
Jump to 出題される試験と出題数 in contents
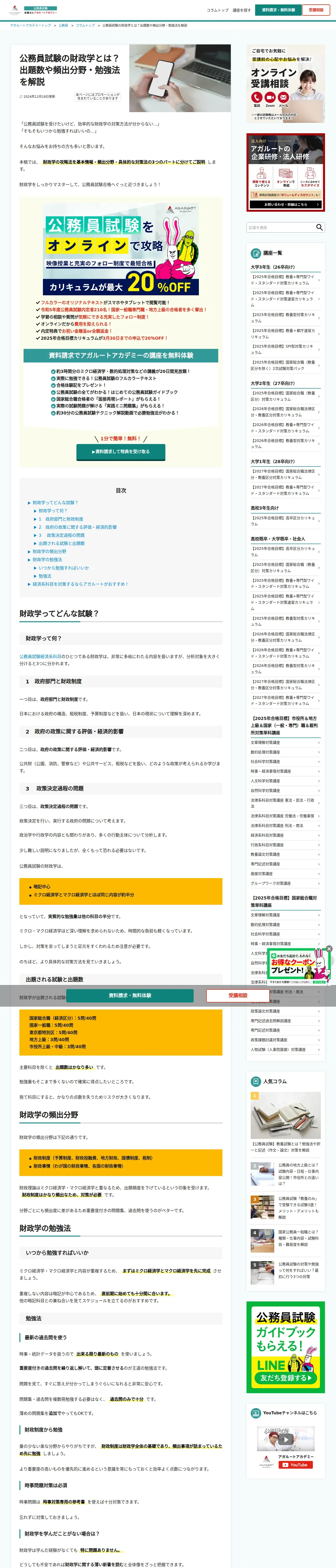click(x=61, y=544)
